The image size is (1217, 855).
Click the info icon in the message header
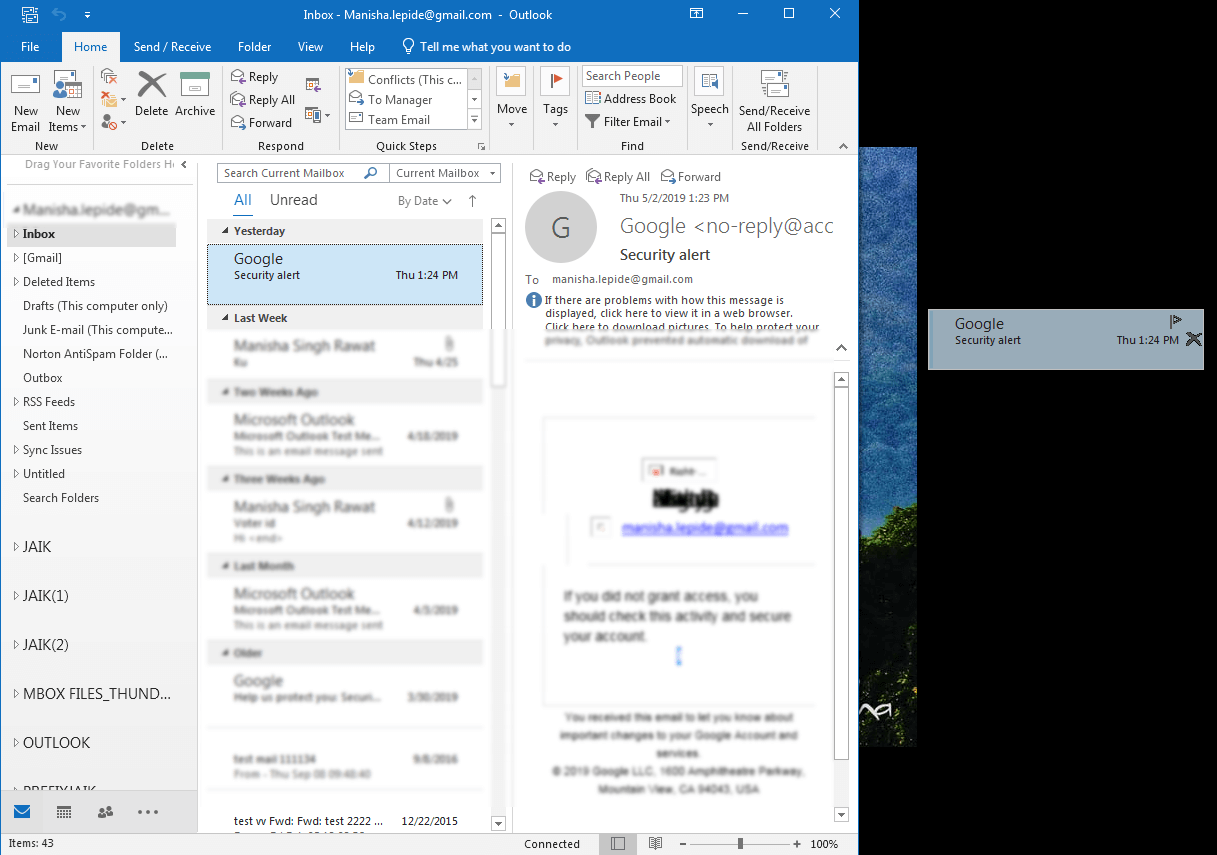pyautogui.click(x=534, y=300)
